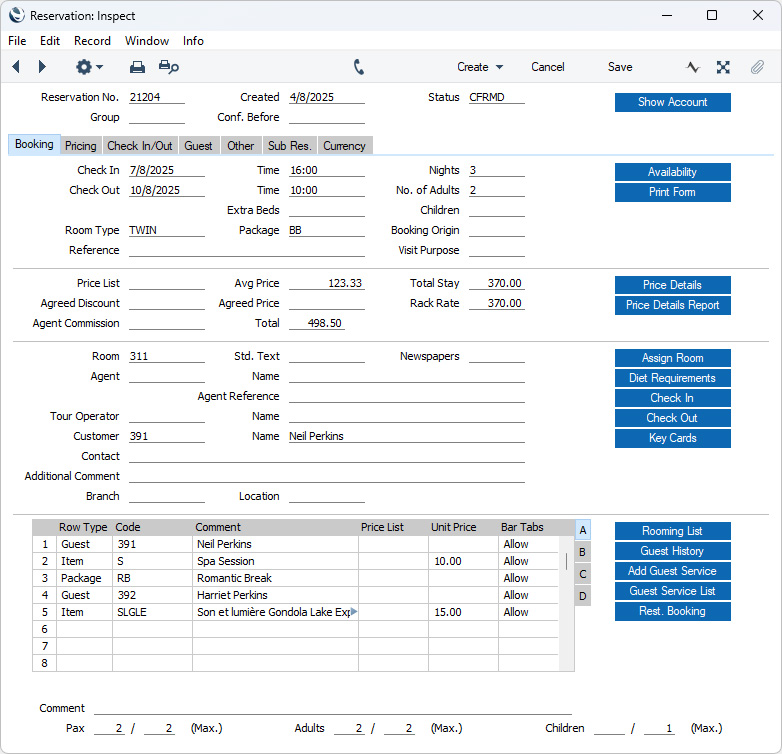Click the Romantic Break comment cell
The height and width of the screenshot is (754, 782).
pyautogui.click(x=275, y=578)
